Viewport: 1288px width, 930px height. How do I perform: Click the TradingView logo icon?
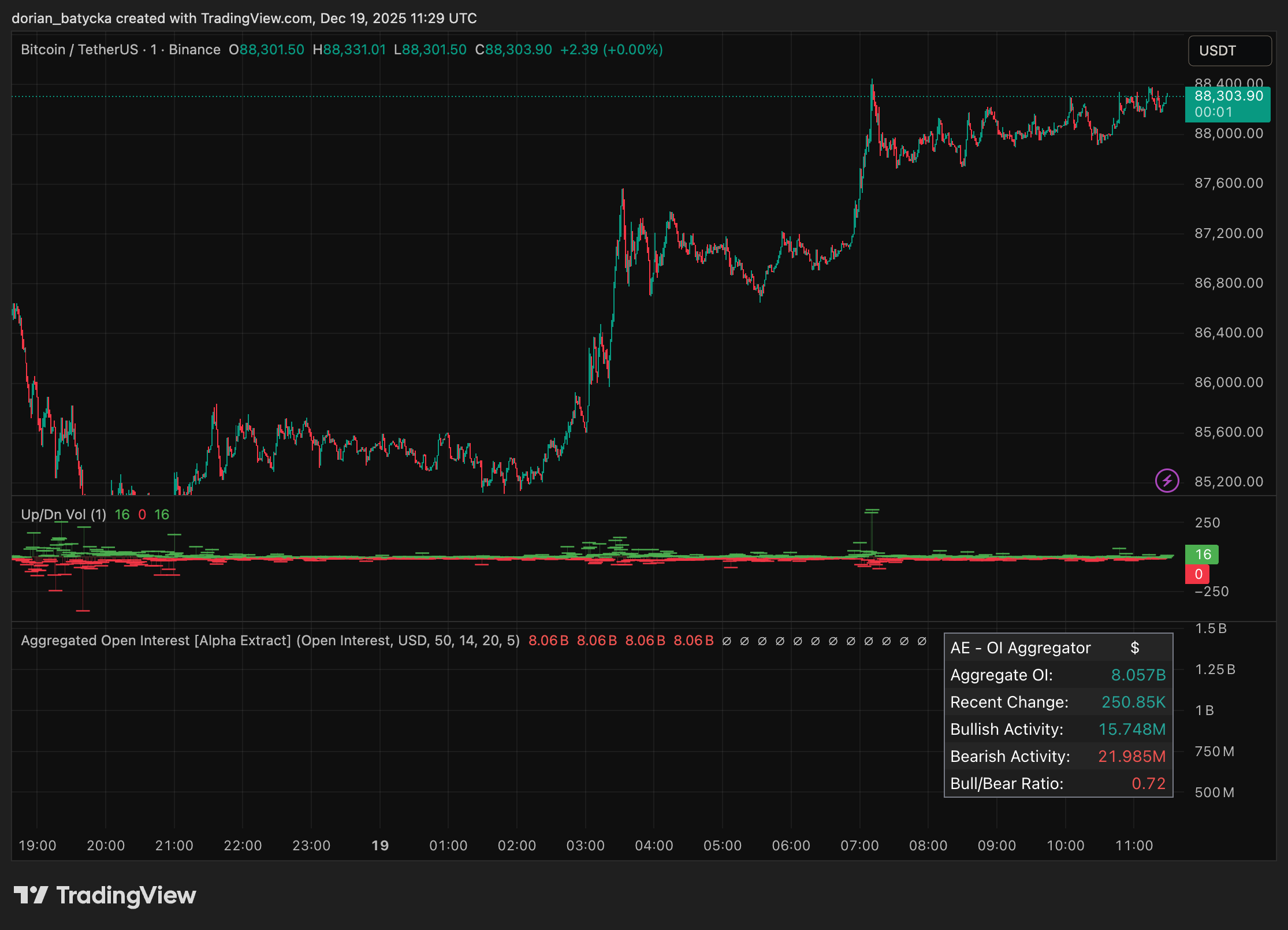click(x=31, y=895)
